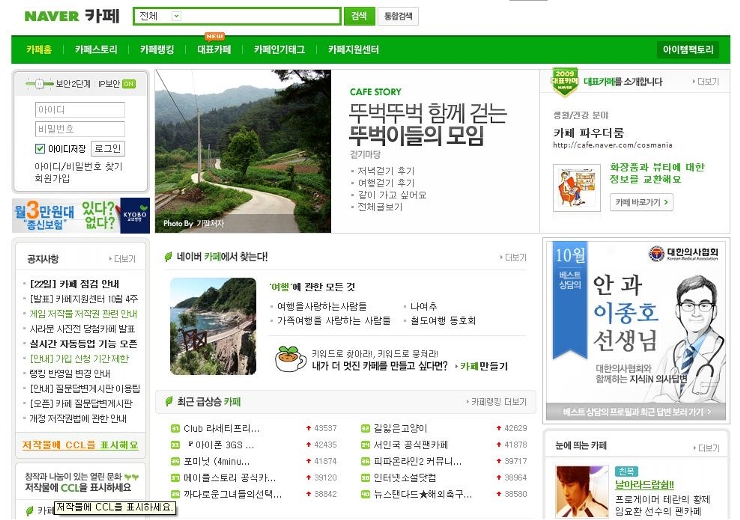Viewport: 740px width, 520px height.
Task: Click the 카페 파우더룸 illustration thumbnail
Action: point(576,187)
